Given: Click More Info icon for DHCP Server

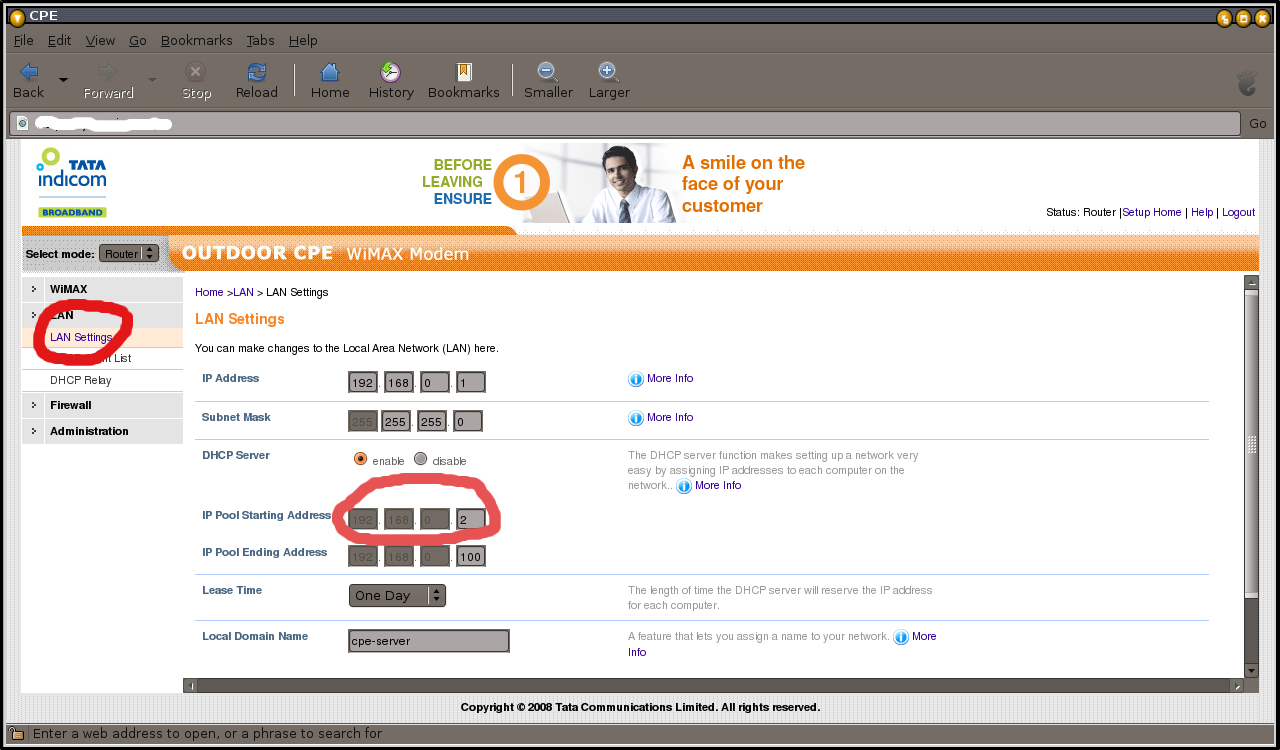Looking at the screenshot, I should click(684, 486).
